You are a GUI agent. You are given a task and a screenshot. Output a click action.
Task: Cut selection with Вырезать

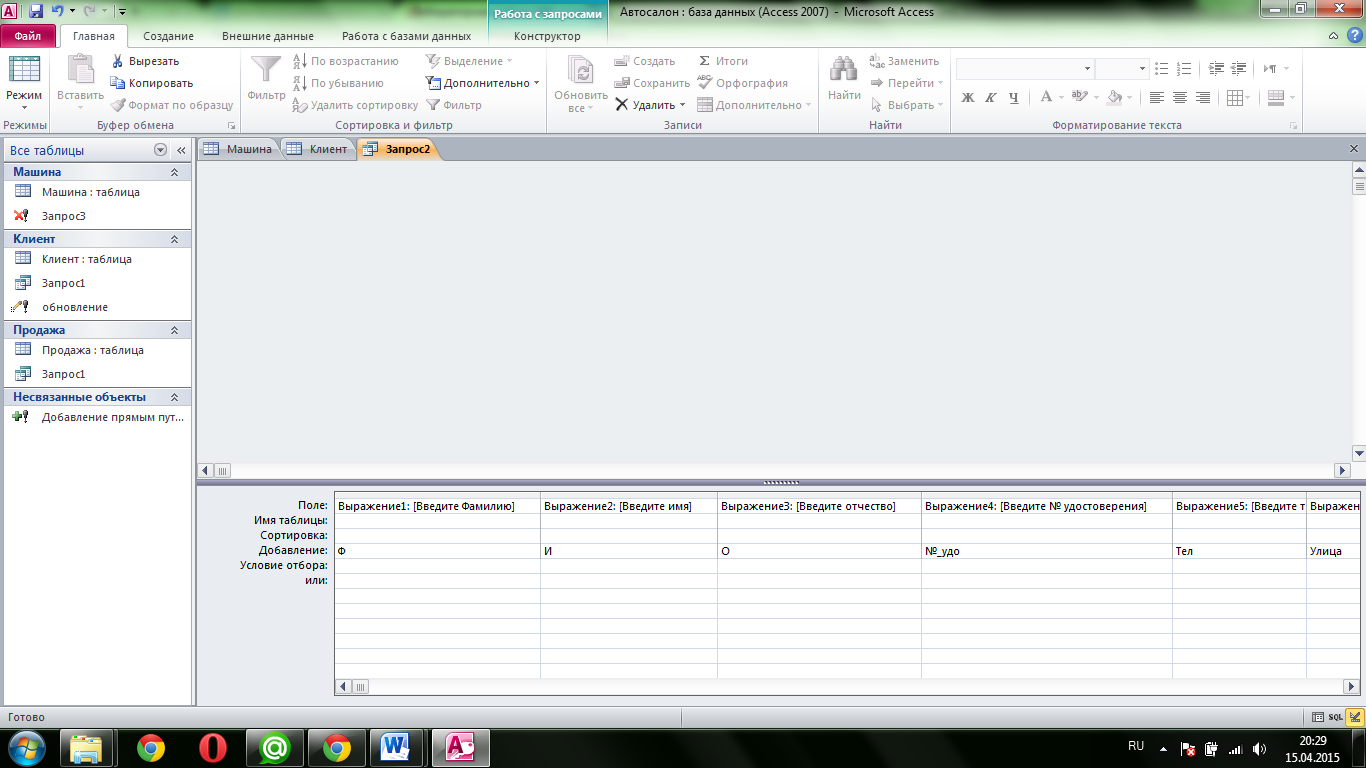point(145,61)
